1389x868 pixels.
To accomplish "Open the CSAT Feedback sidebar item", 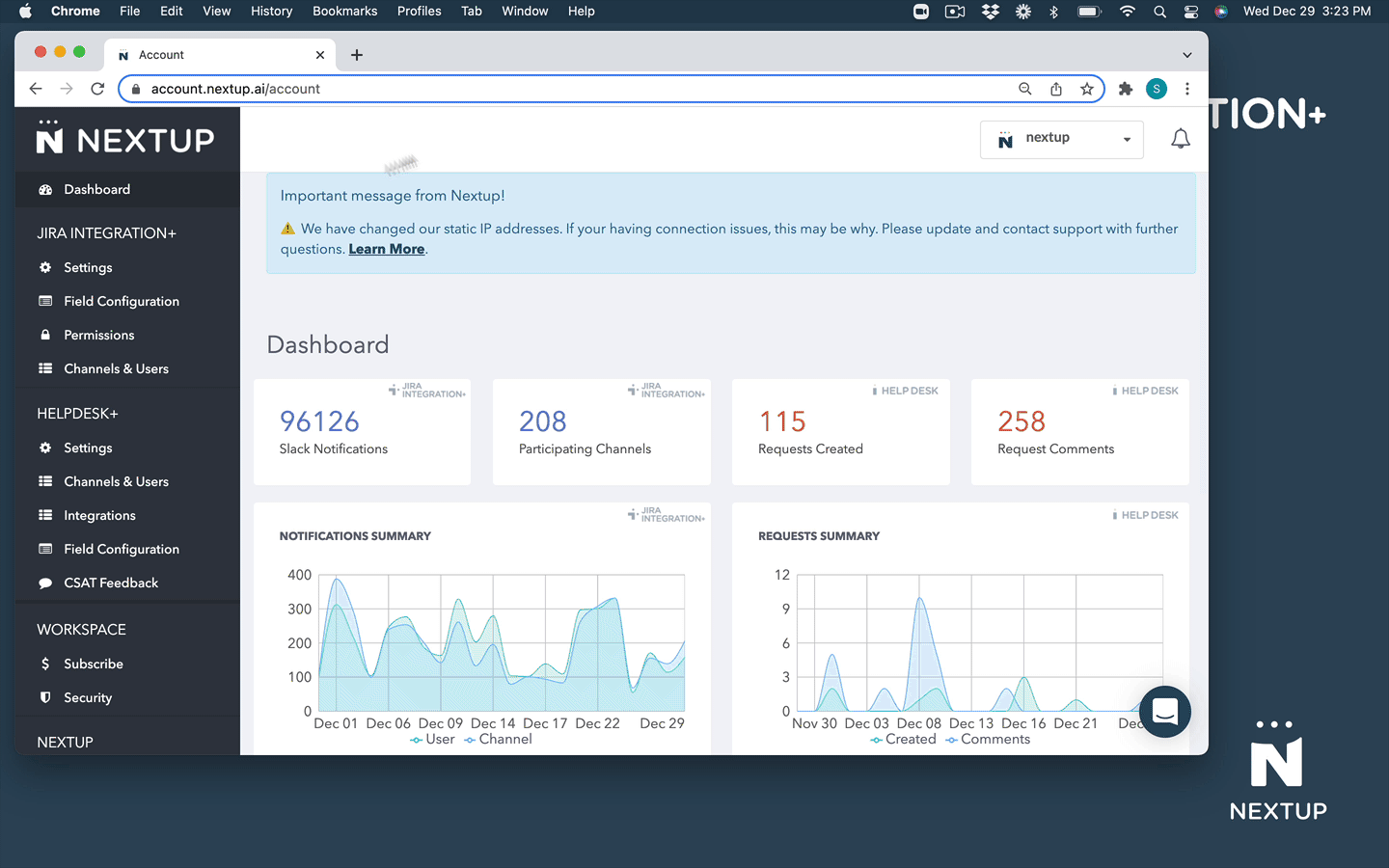I will coord(127,583).
